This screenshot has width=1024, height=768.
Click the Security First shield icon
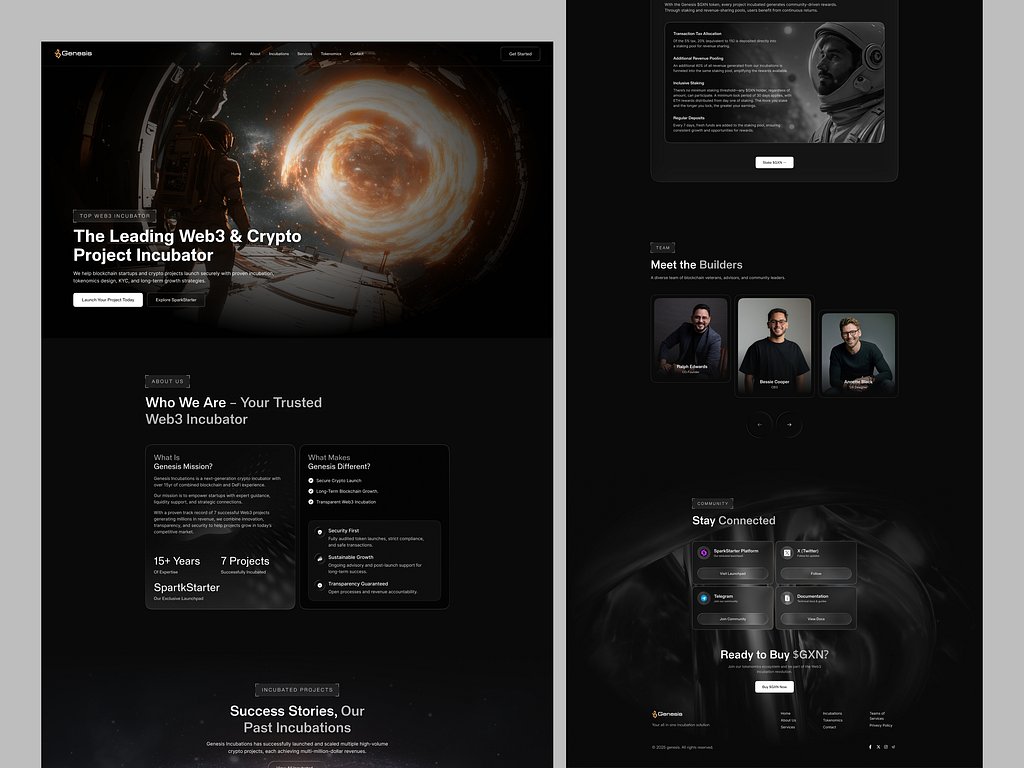click(x=320, y=532)
